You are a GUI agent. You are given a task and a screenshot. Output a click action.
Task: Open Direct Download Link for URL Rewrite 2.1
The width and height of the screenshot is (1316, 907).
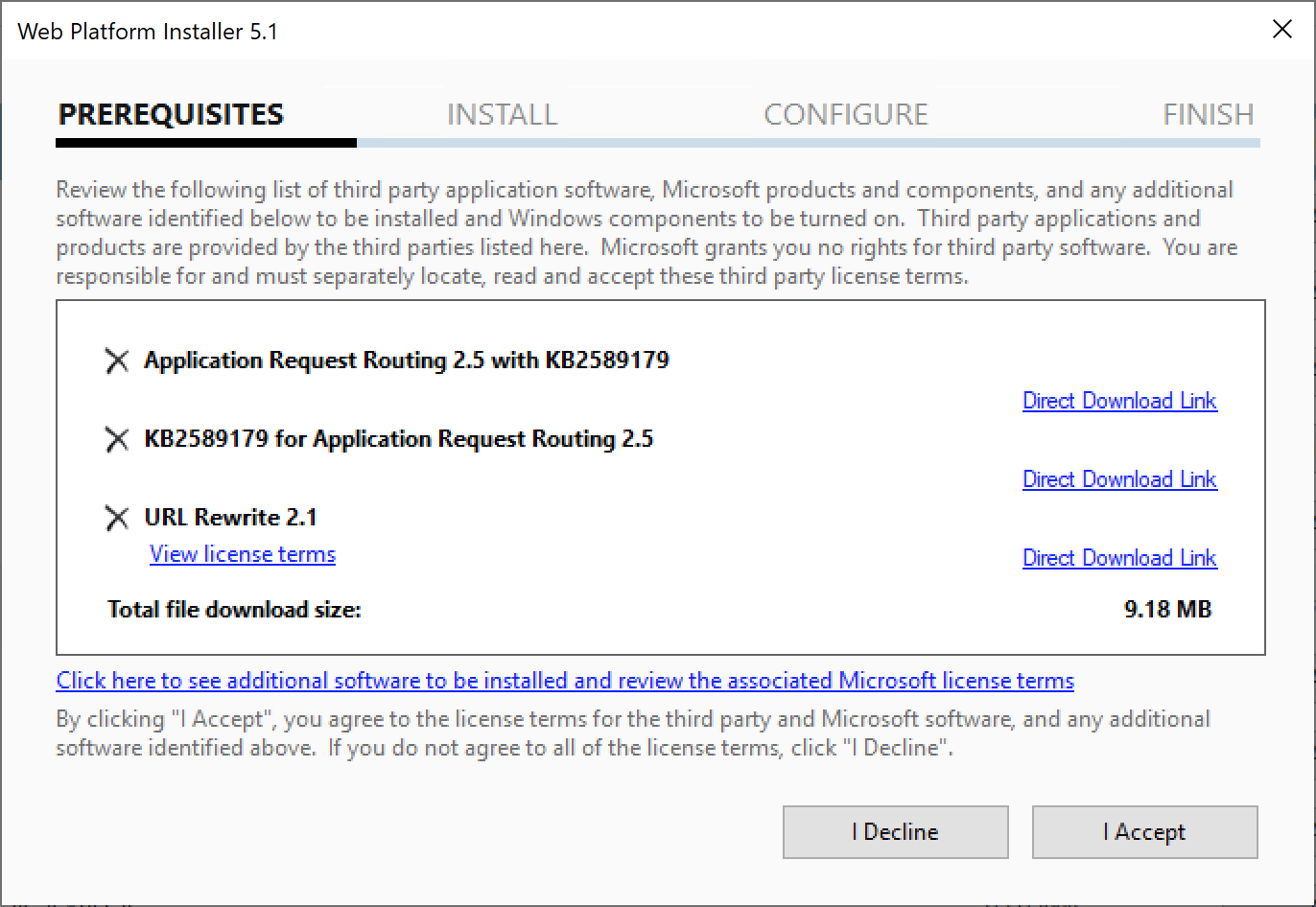coord(1119,558)
